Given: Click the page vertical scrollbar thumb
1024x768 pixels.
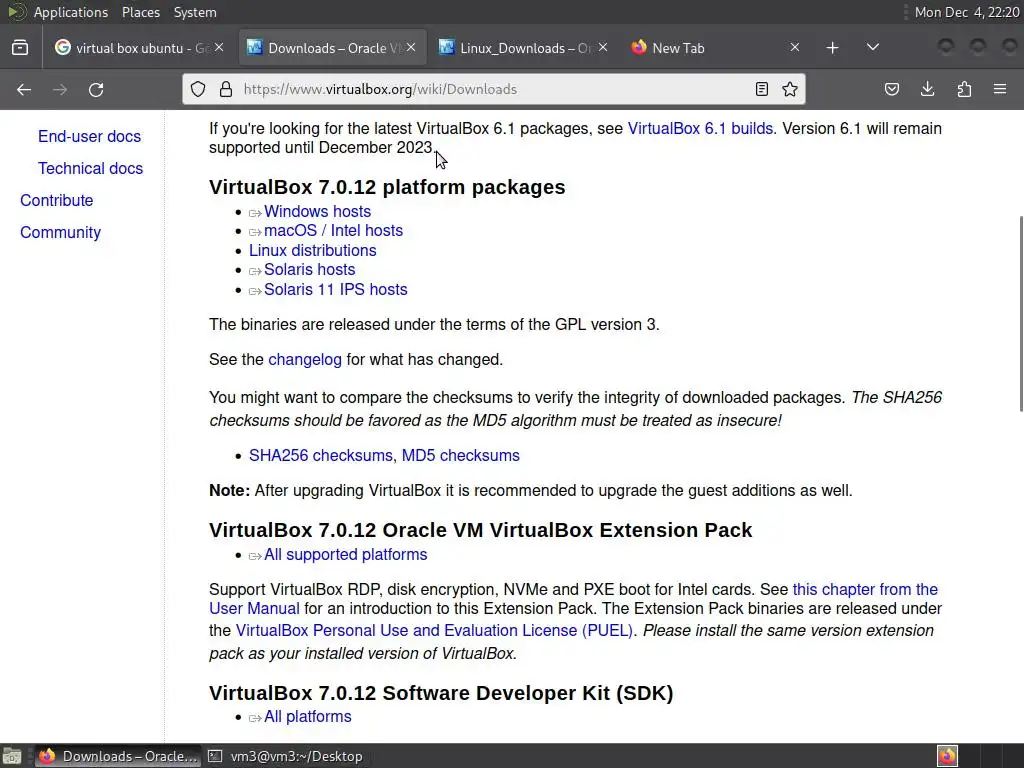Looking at the screenshot, I should coord(1020,313).
